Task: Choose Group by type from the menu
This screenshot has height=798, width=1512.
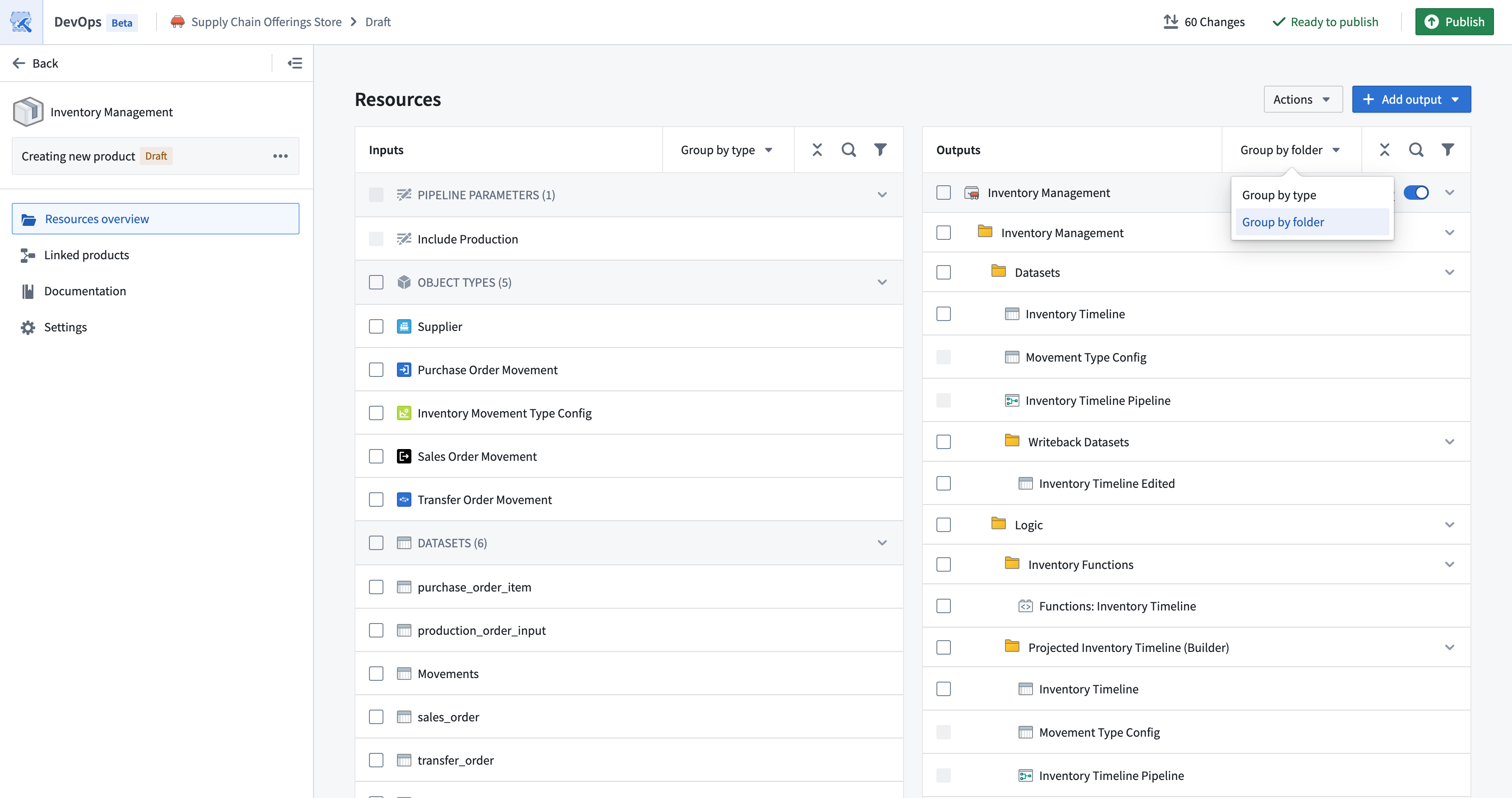Action: (1312, 195)
